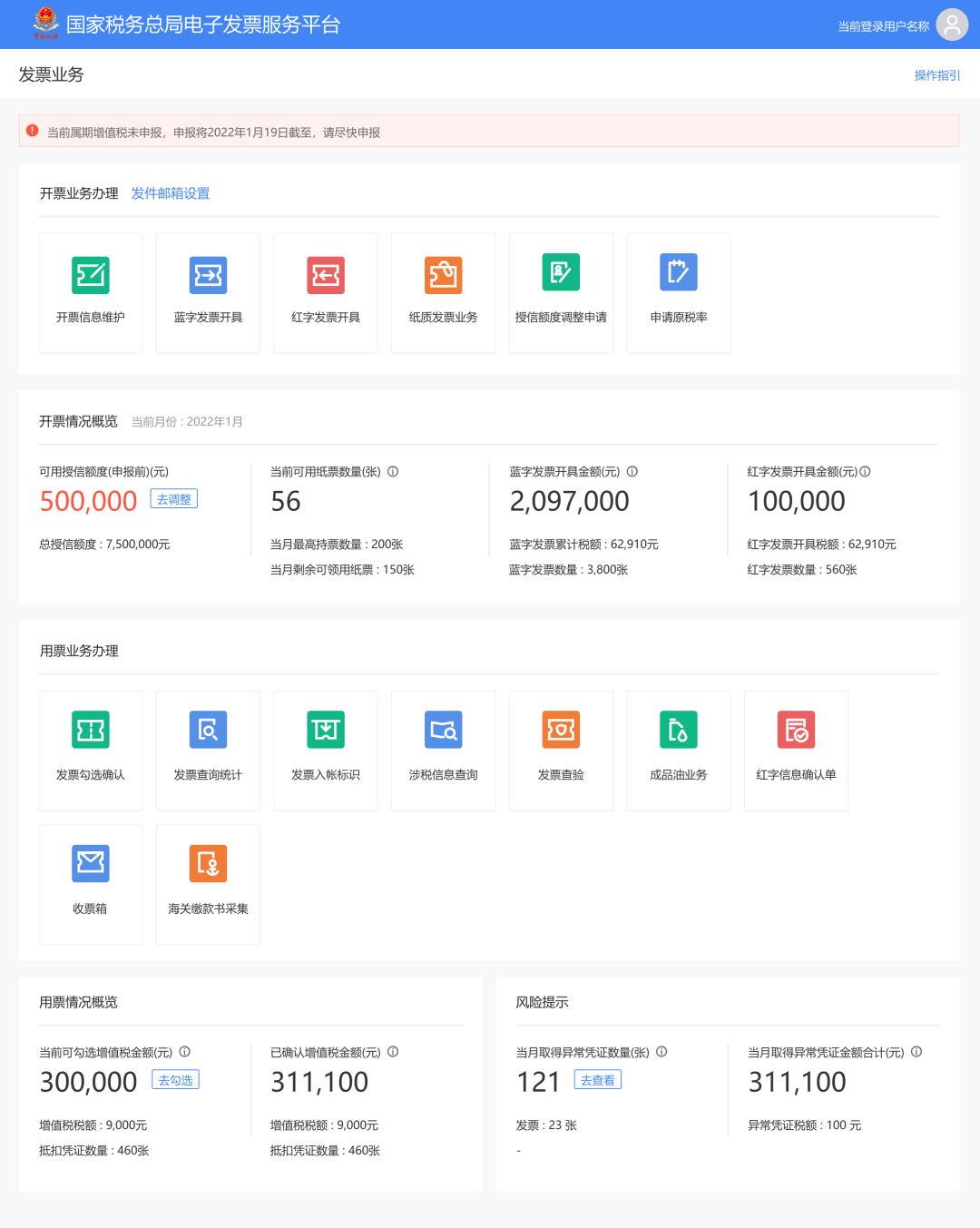This screenshot has height=1228, width=980.
Task: Click the tax bureau emblem logo
Action: point(45,24)
